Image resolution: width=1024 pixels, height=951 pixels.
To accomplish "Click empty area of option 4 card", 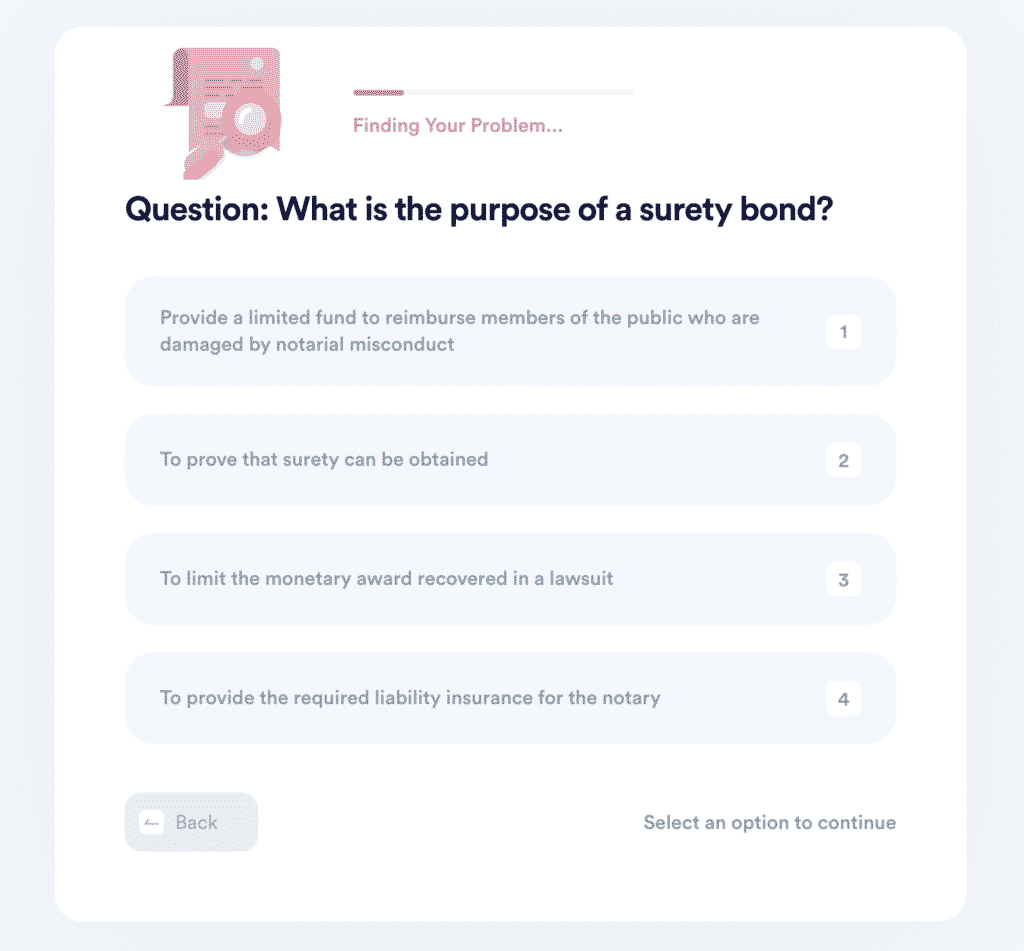I will coord(744,698).
